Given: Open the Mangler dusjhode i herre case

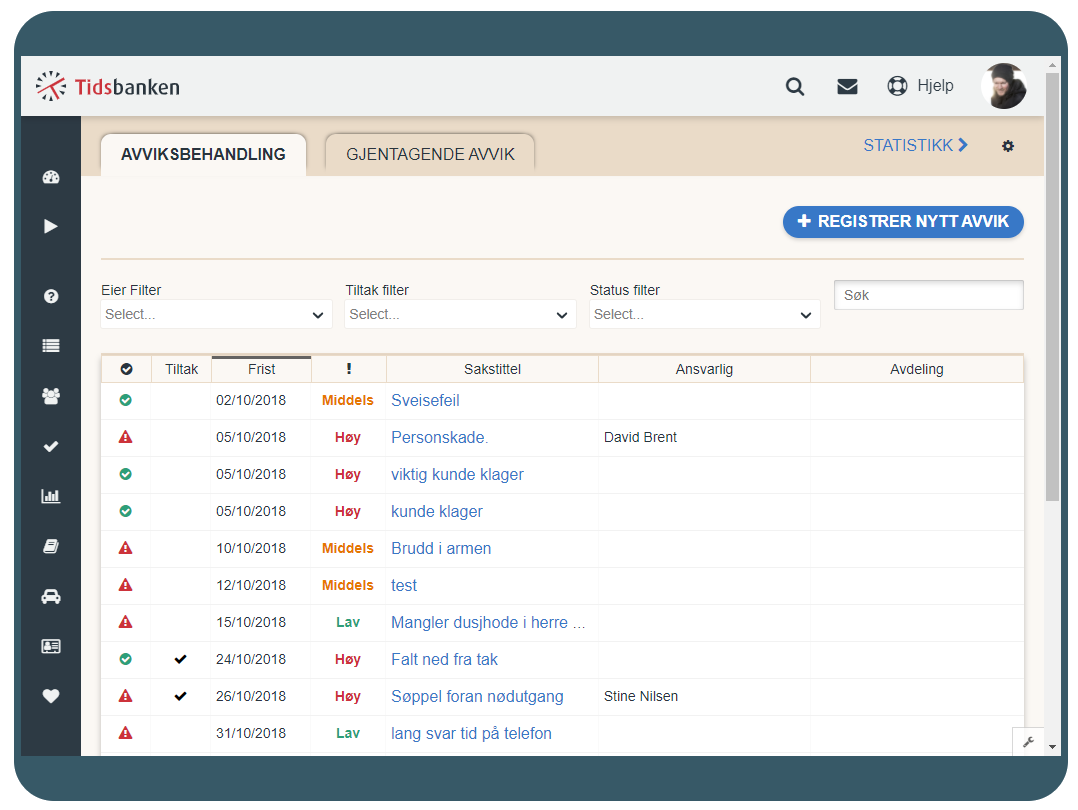Looking at the screenshot, I should pos(488,622).
